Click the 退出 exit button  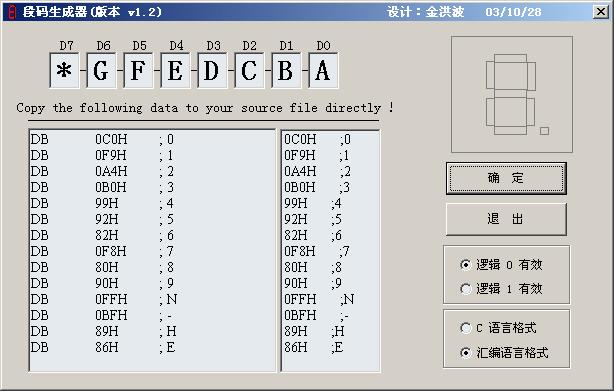506,219
